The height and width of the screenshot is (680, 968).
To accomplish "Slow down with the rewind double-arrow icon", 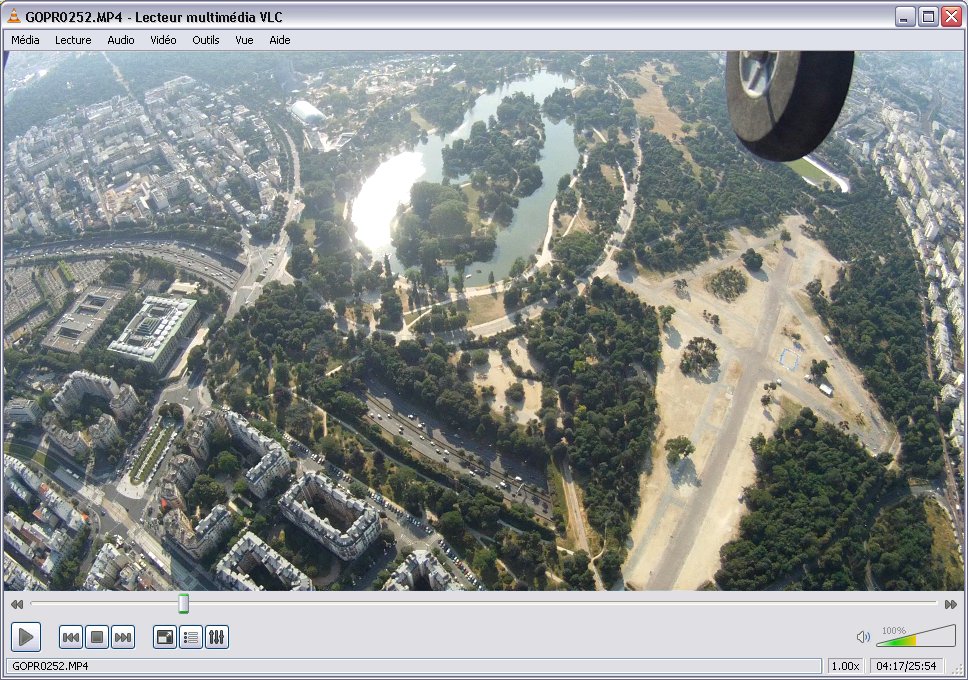I will (x=17, y=604).
